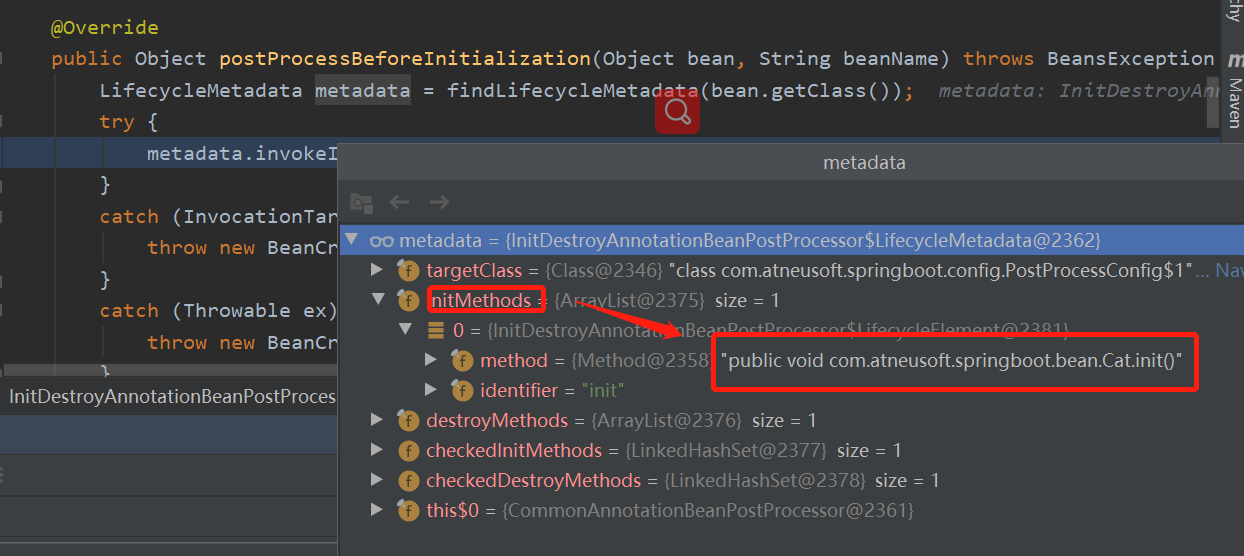Expand the targetClass node
Image resolution: width=1244 pixels, height=556 pixels.
point(377,270)
